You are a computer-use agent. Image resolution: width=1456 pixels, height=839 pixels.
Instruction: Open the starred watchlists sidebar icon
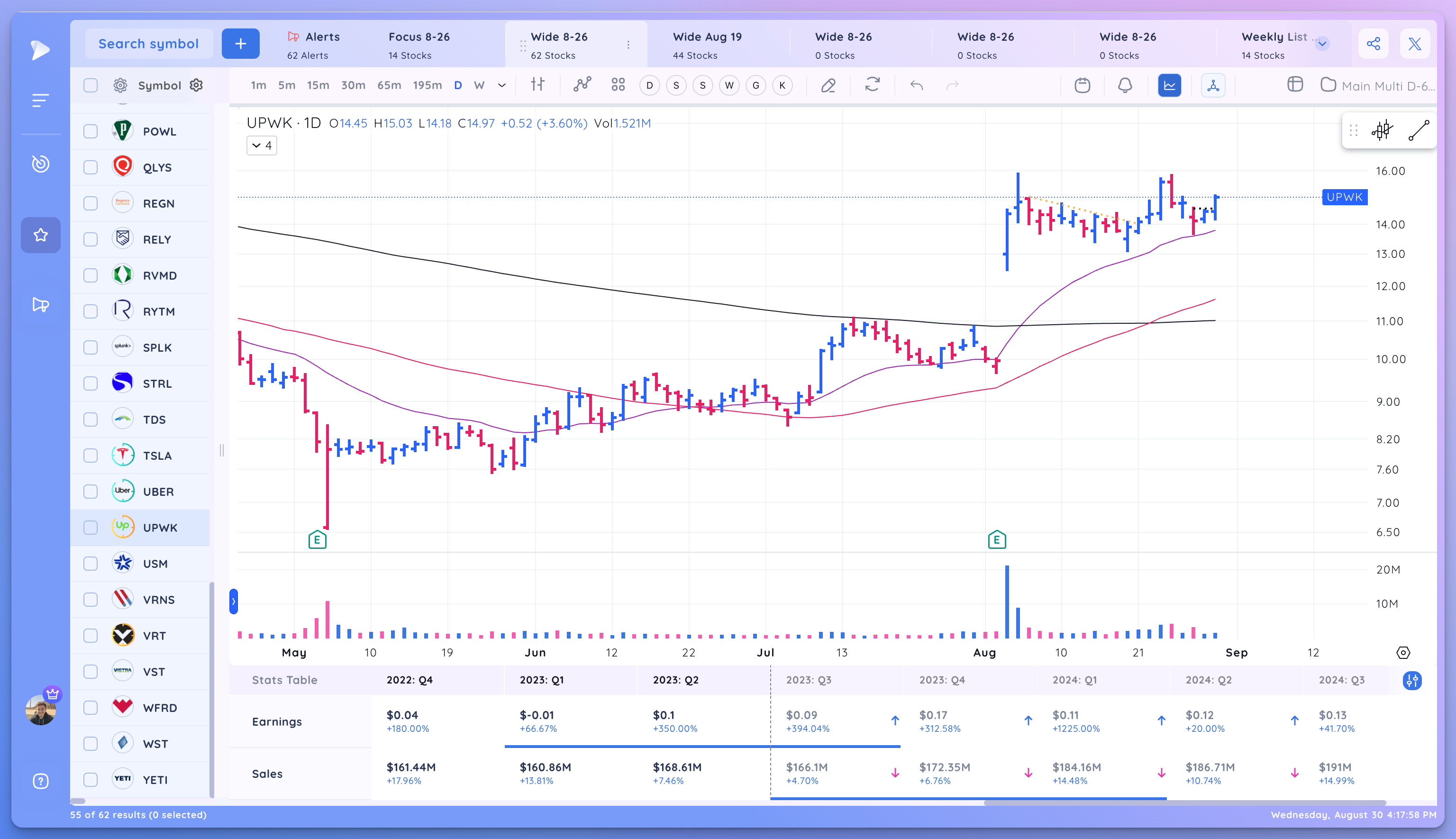40,235
